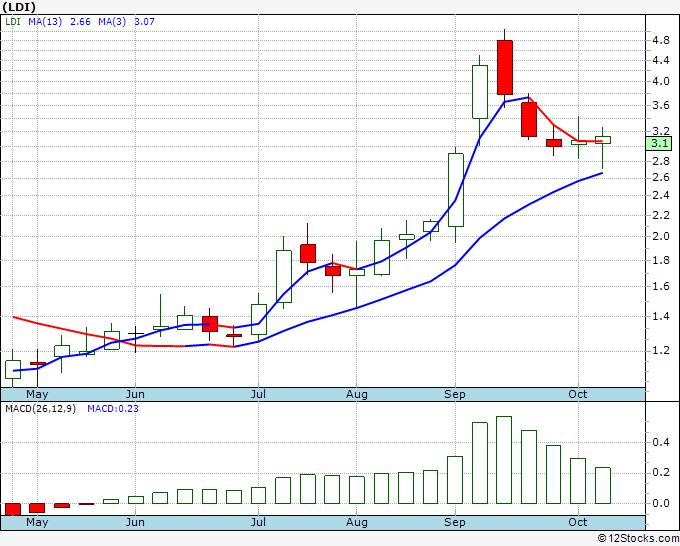Open the 12Stocks.com watermark link

[x=637, y=538]
